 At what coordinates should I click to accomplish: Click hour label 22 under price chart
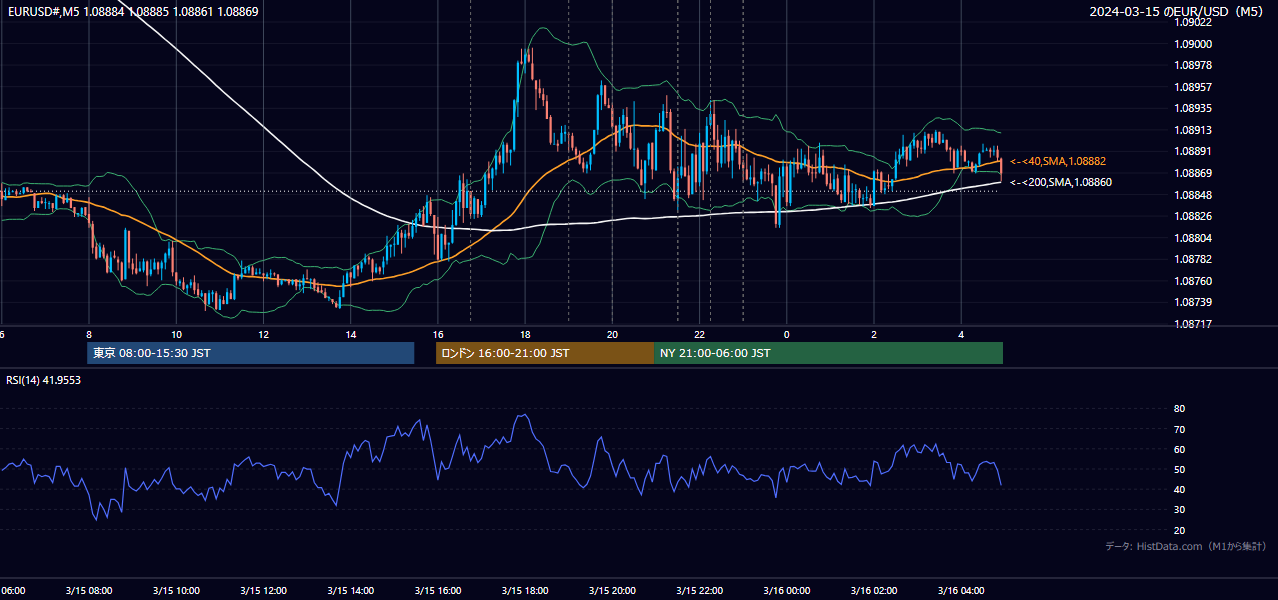700,334
